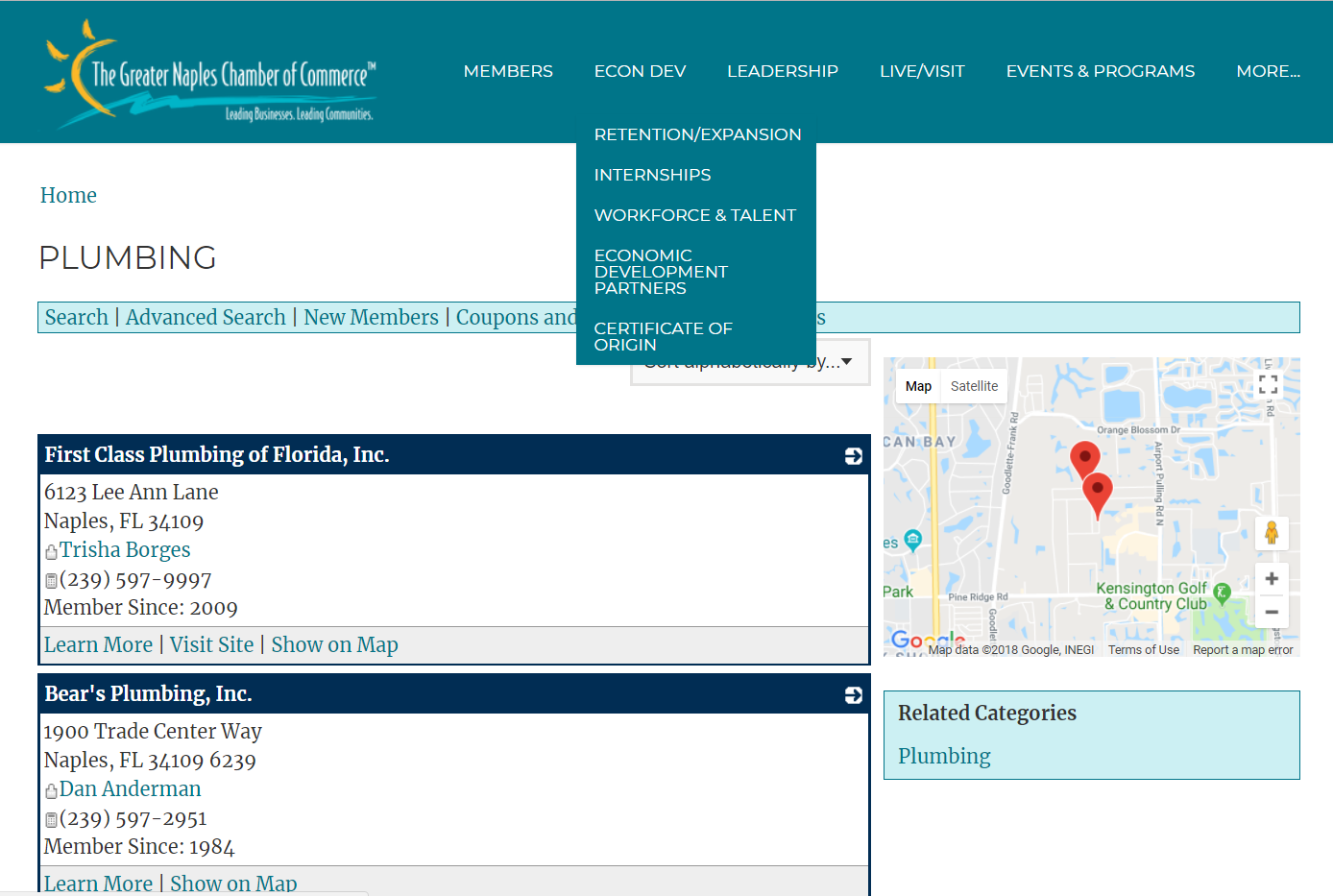Click the upper red map marker

[1085, 460]
